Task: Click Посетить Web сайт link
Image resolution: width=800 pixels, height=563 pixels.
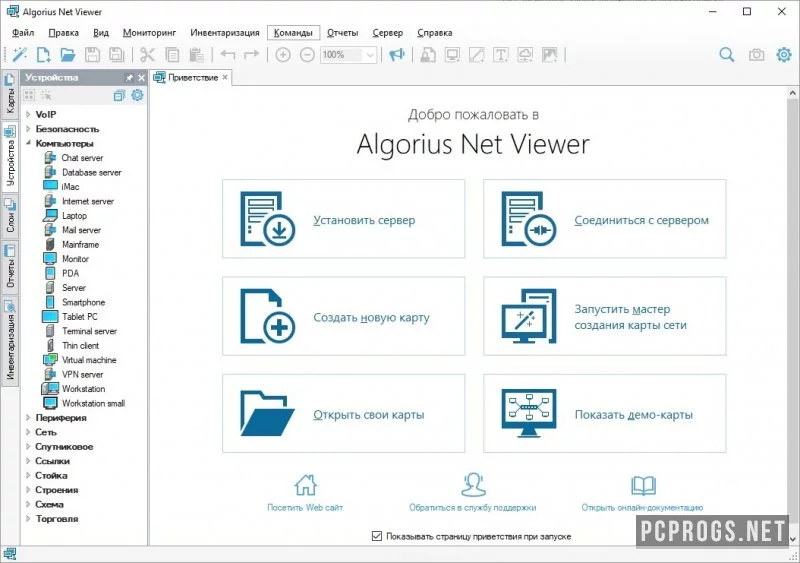Action: 305,507
